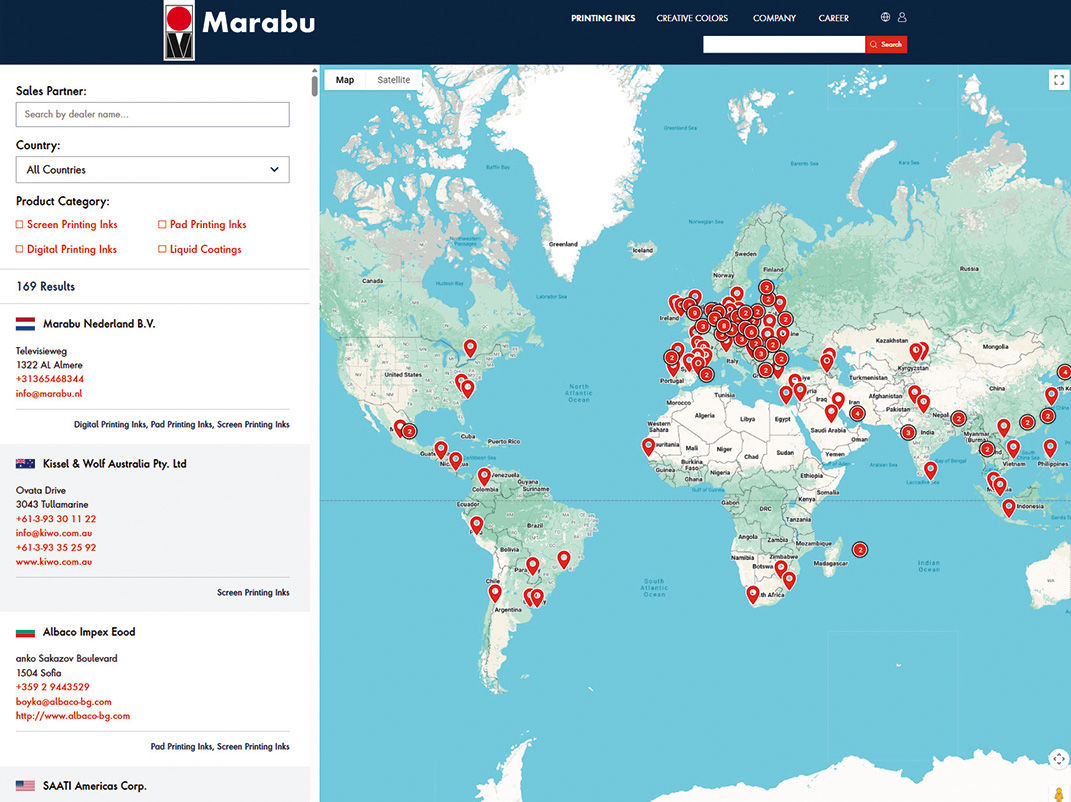Click the Marabu logo in the header
The image size is (1071, 802).
(x=240, y=30)
